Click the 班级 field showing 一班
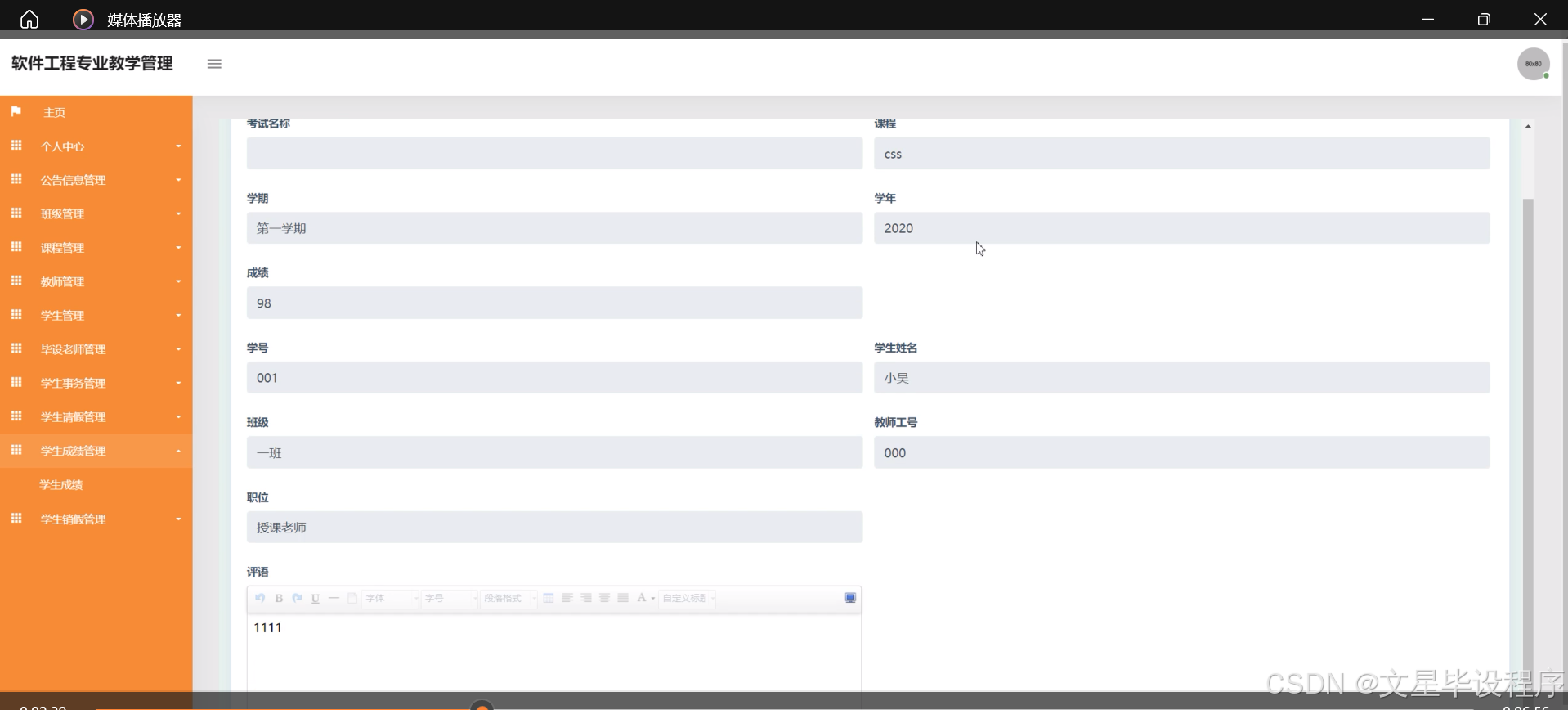1568x710 pixels. coord(554,452)
